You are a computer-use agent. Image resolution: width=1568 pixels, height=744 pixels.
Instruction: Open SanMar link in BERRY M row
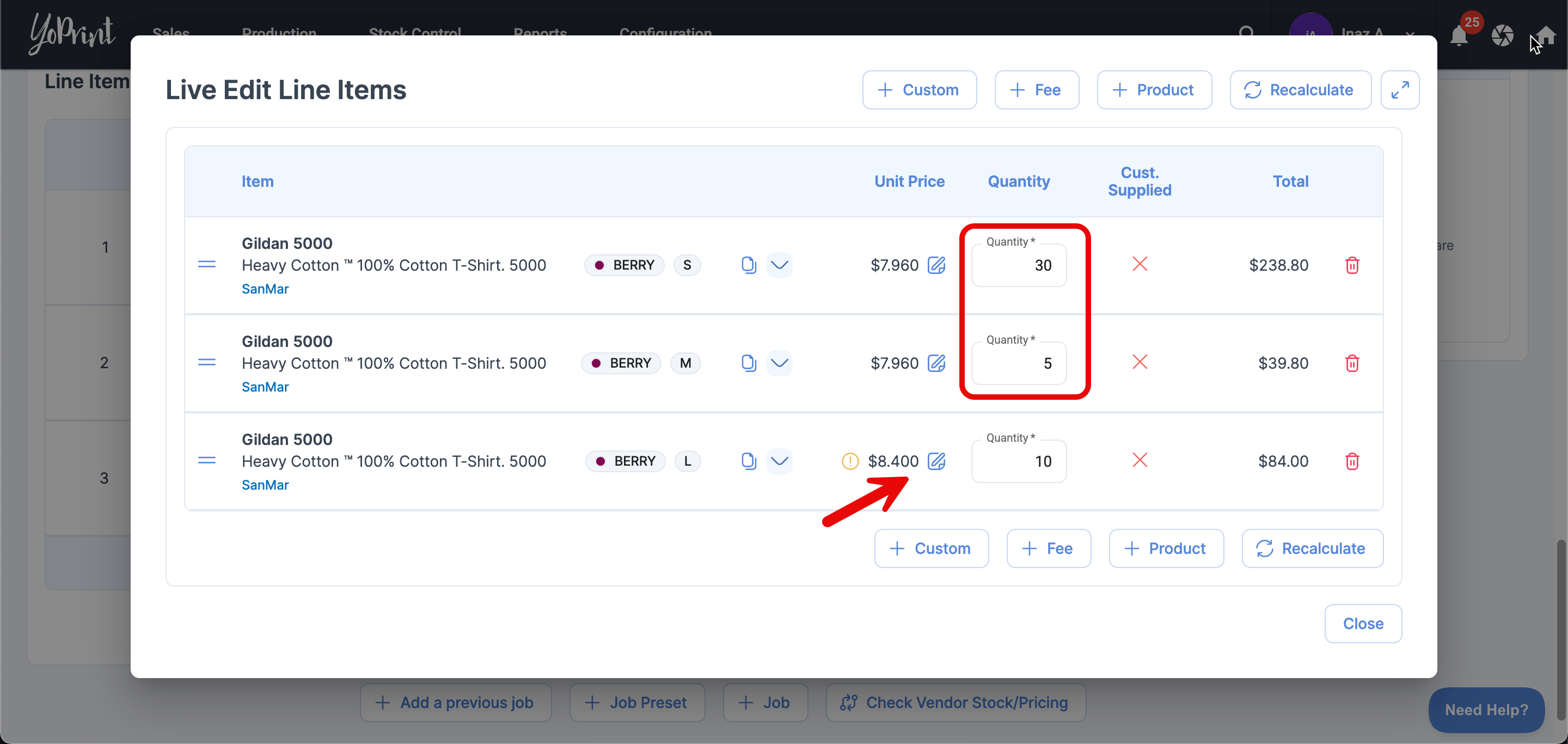point(265,387)
